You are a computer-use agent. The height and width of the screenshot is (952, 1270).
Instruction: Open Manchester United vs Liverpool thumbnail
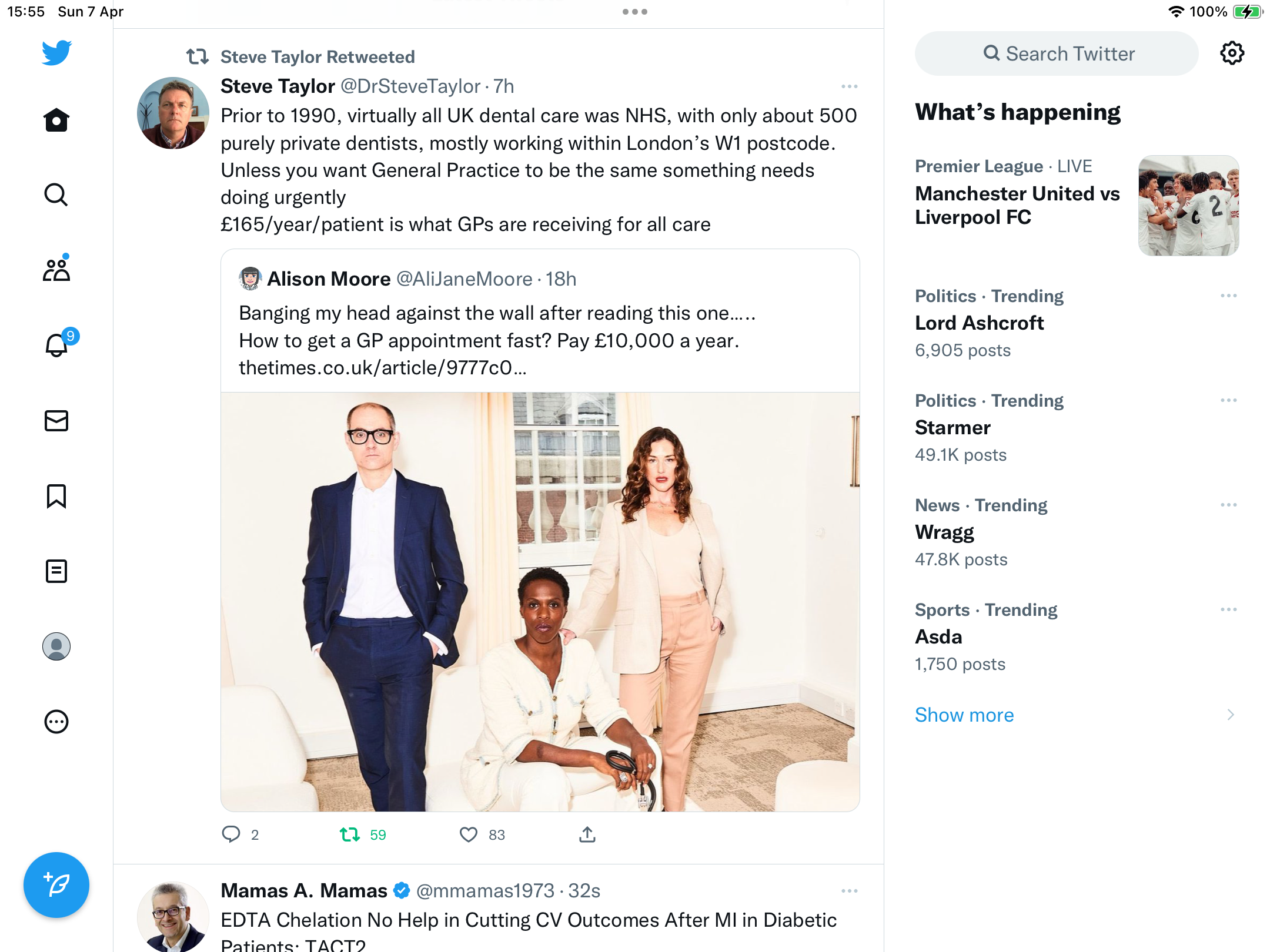(1188, 206)
